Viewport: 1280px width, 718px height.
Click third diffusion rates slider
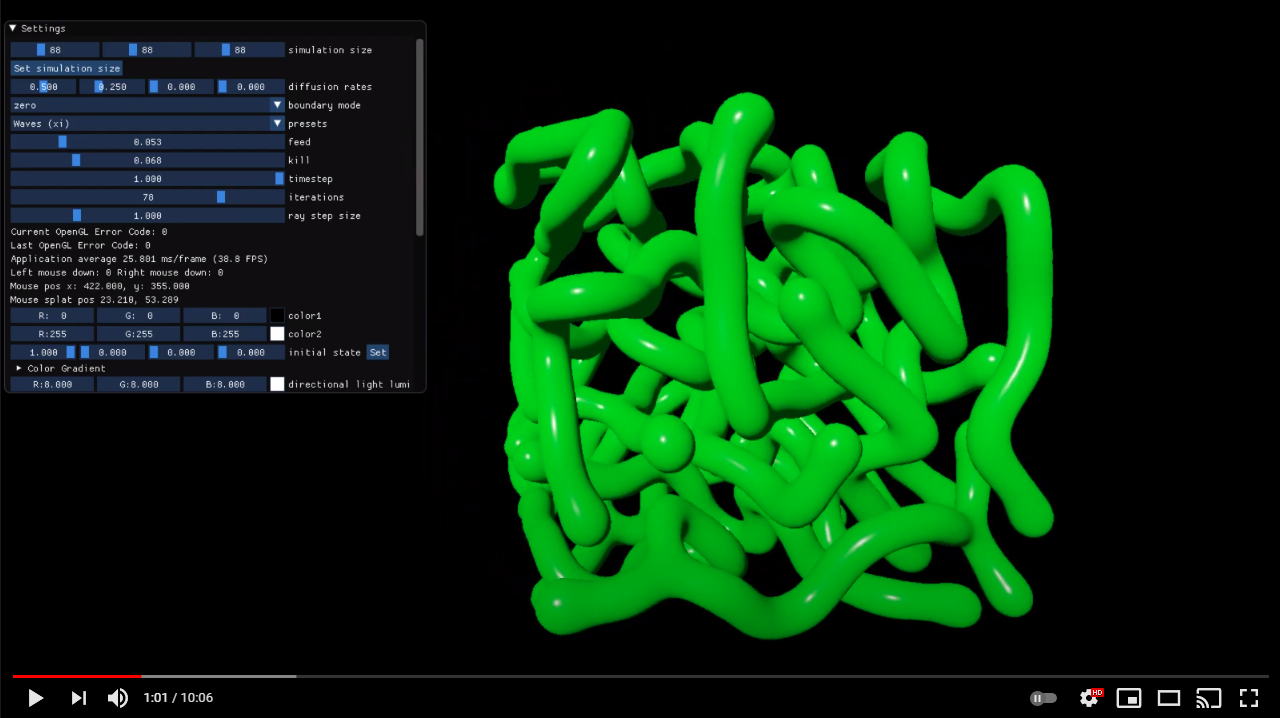coord(181,87)
